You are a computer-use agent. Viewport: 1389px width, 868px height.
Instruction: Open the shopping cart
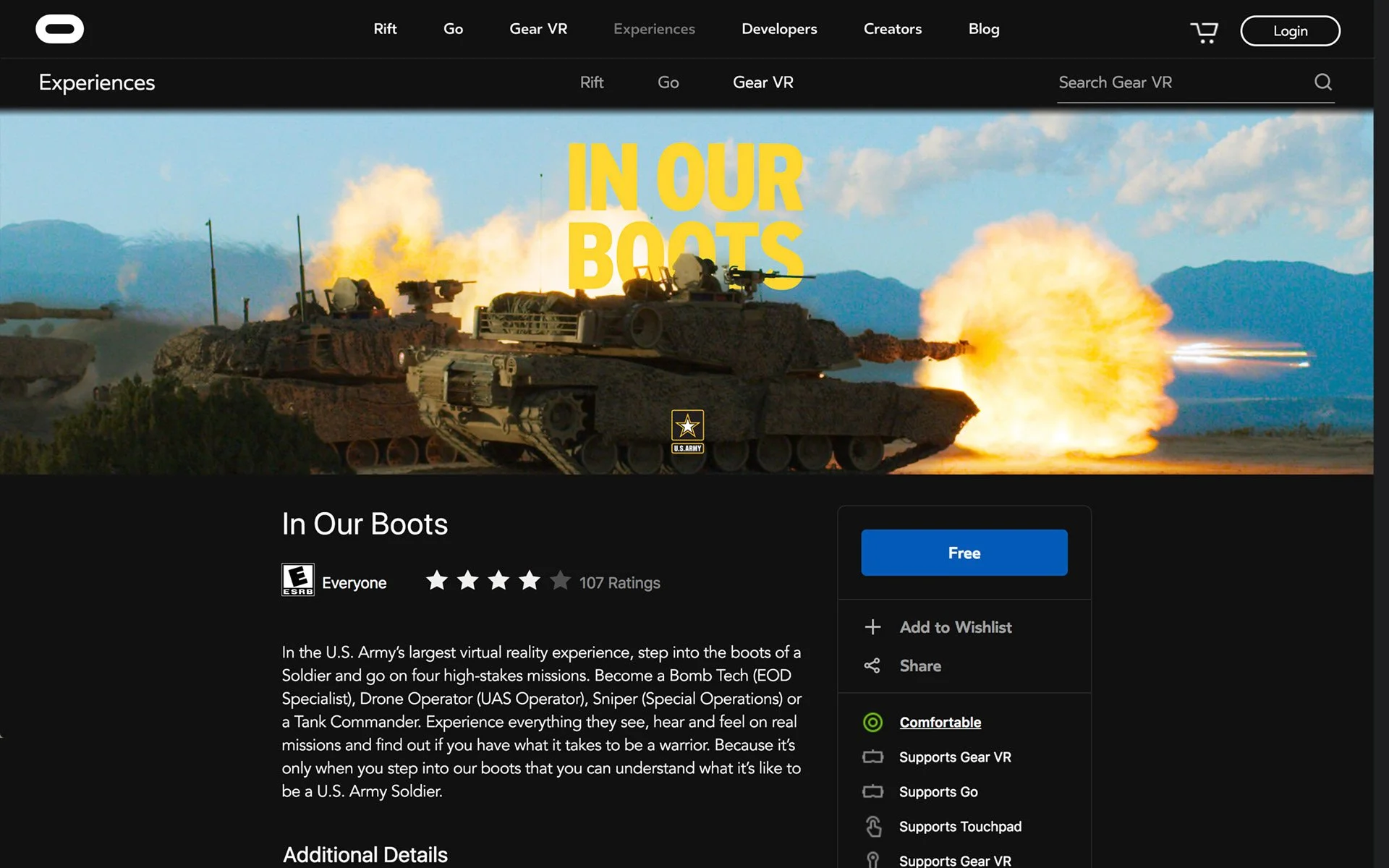1204,32
